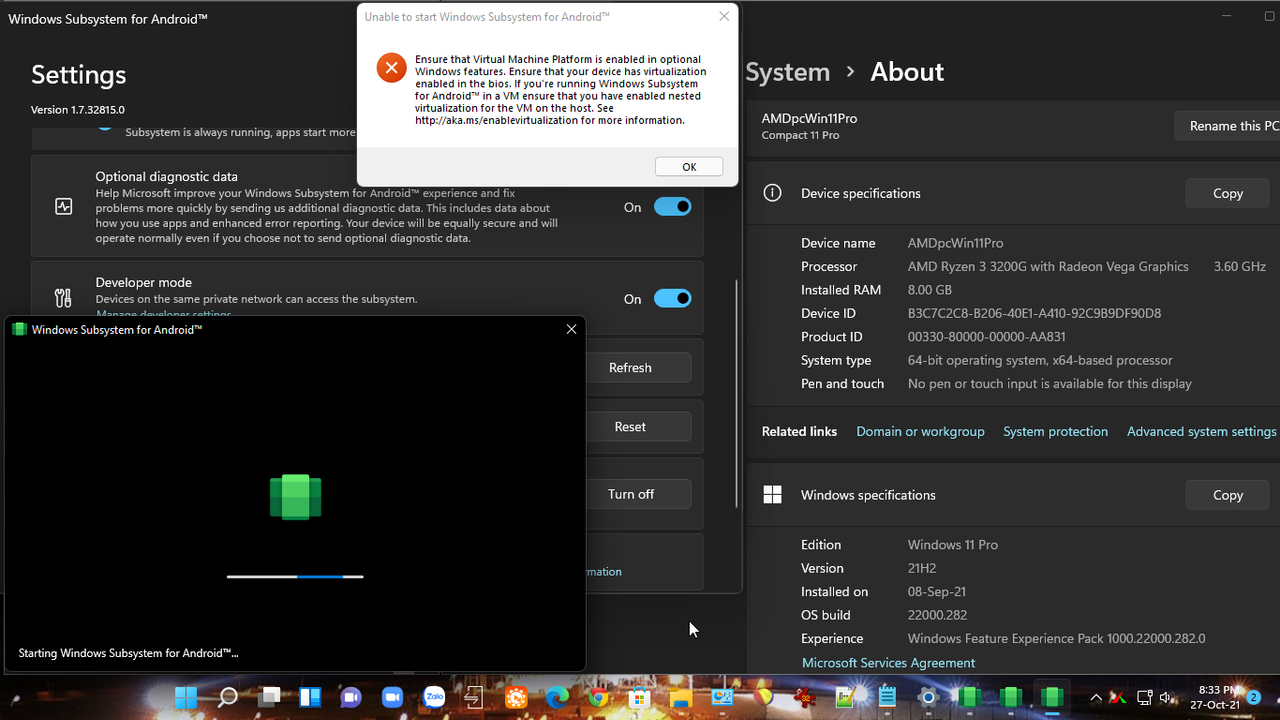Image resolution: width=1280 pixels, height=720 pixels.
Task: Click the green Android subsystem logo in splash
Action: click(x=296, y=497)
